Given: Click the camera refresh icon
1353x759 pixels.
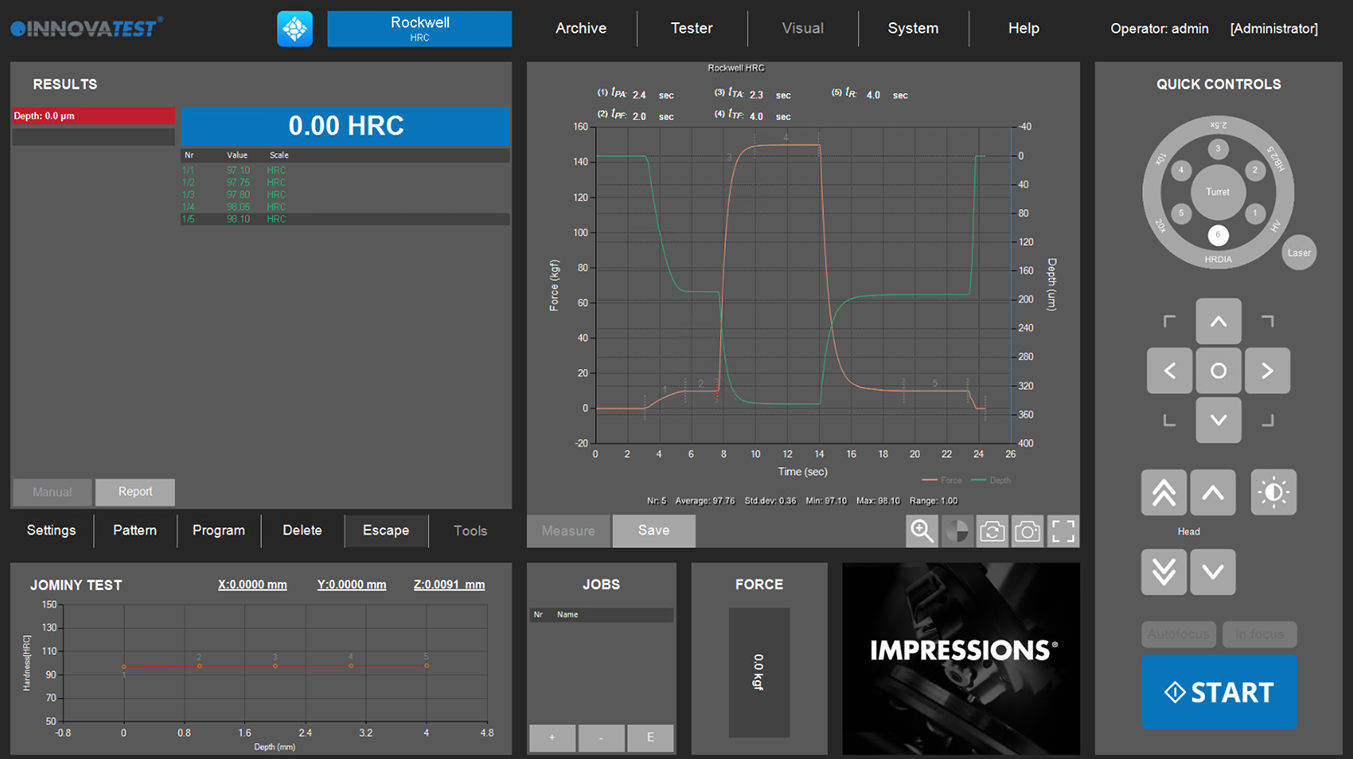Looking at the screenshot, I should 992,531.
